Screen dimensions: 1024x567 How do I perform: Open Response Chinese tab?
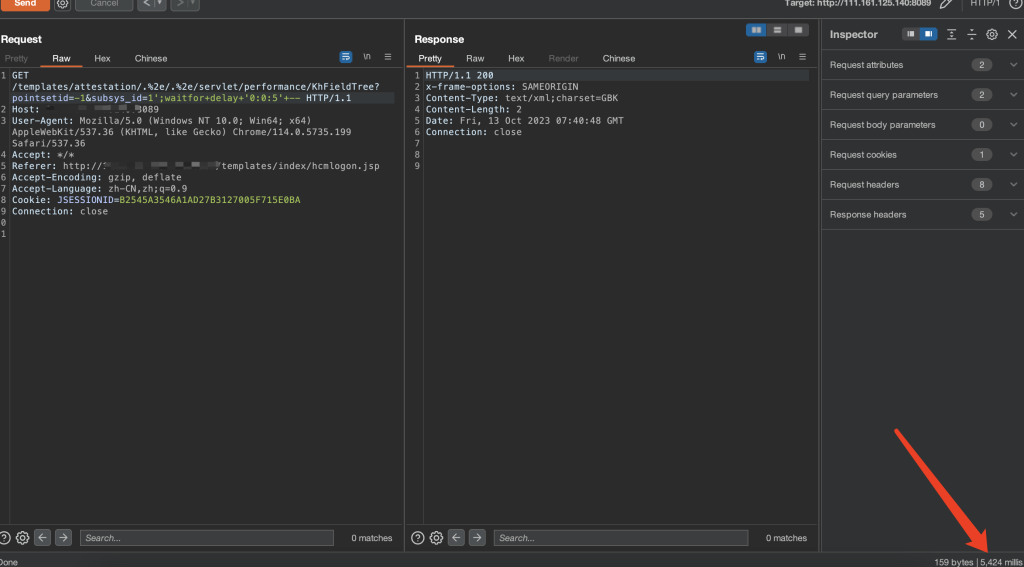(619, 58)
